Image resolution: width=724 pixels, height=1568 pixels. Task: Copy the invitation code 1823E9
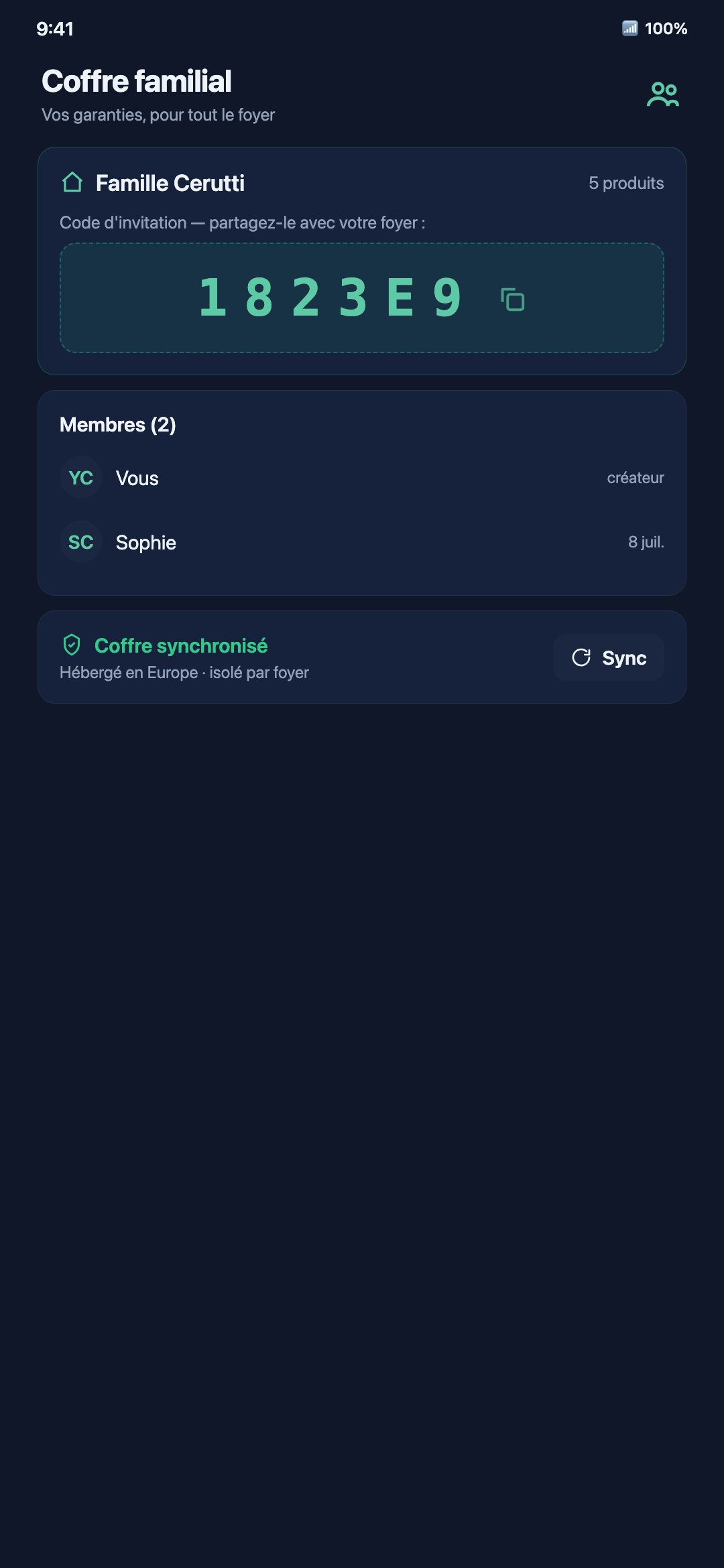(513, 299)
